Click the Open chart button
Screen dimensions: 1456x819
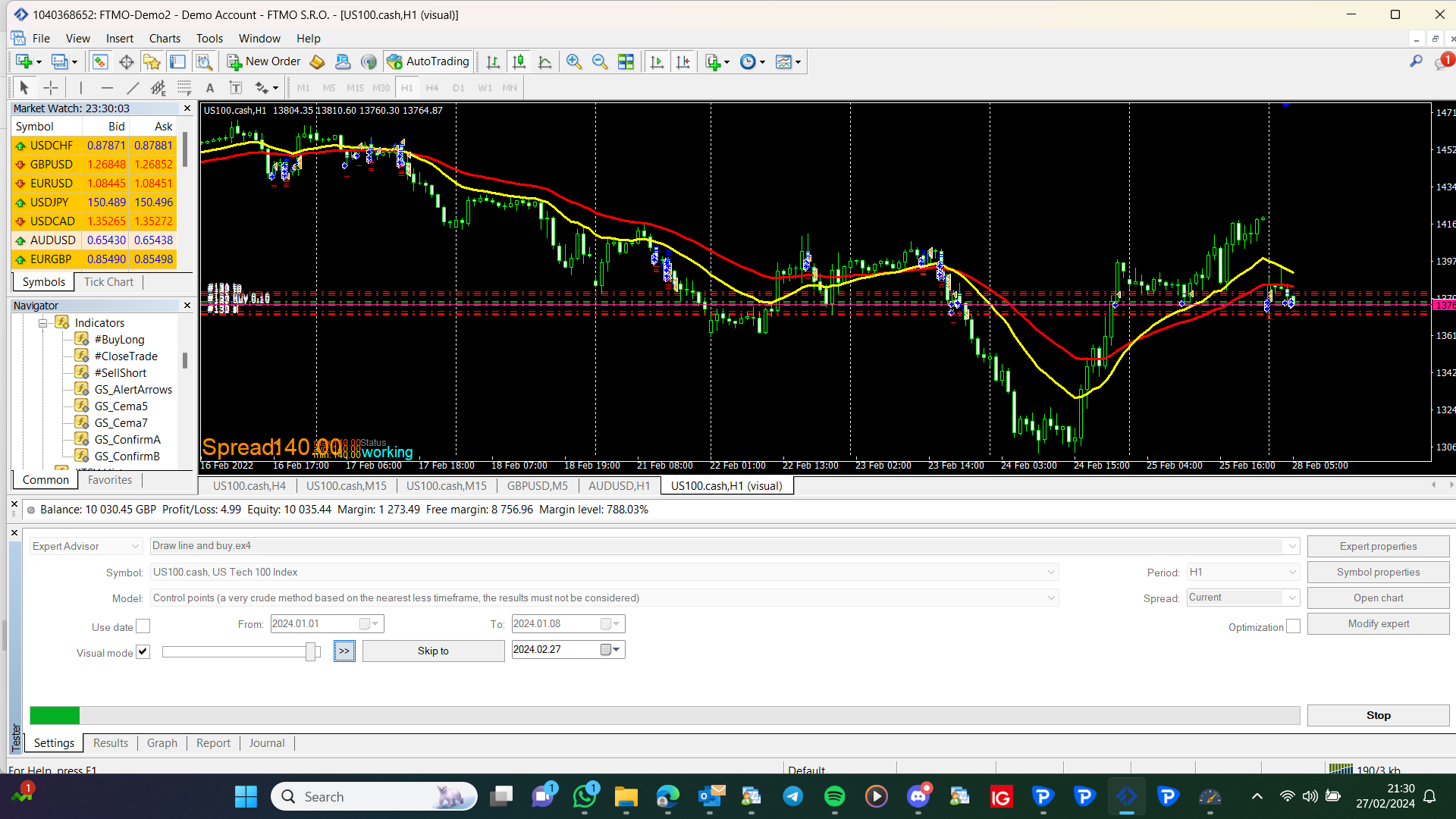click(1378, 598)
